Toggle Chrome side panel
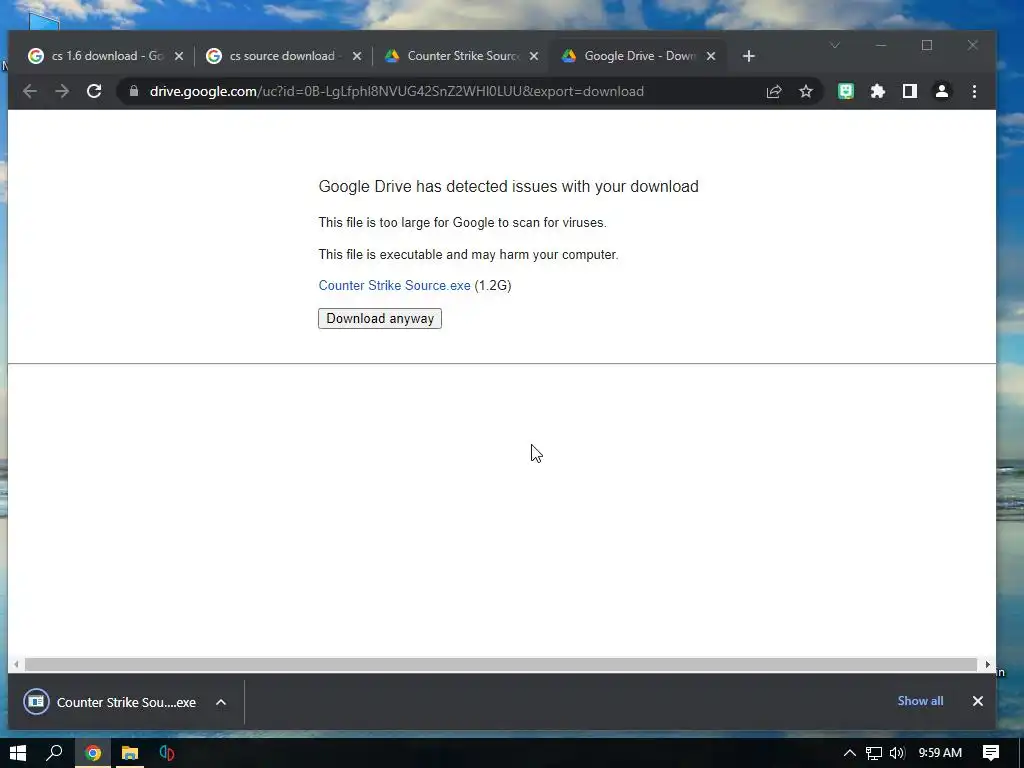The image size is (1024, 768). pyautogui.click(x=910, y=91)
